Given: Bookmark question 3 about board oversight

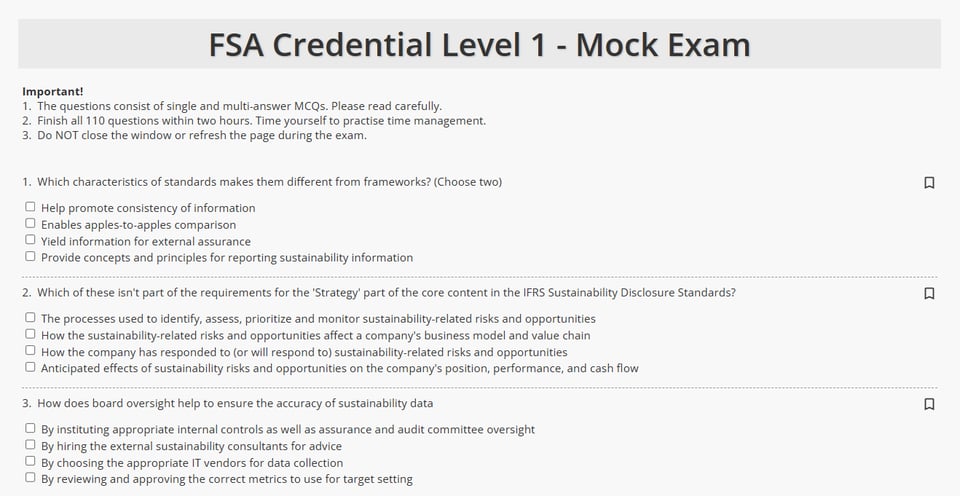Looking at the screenshot, I should 929,404.
